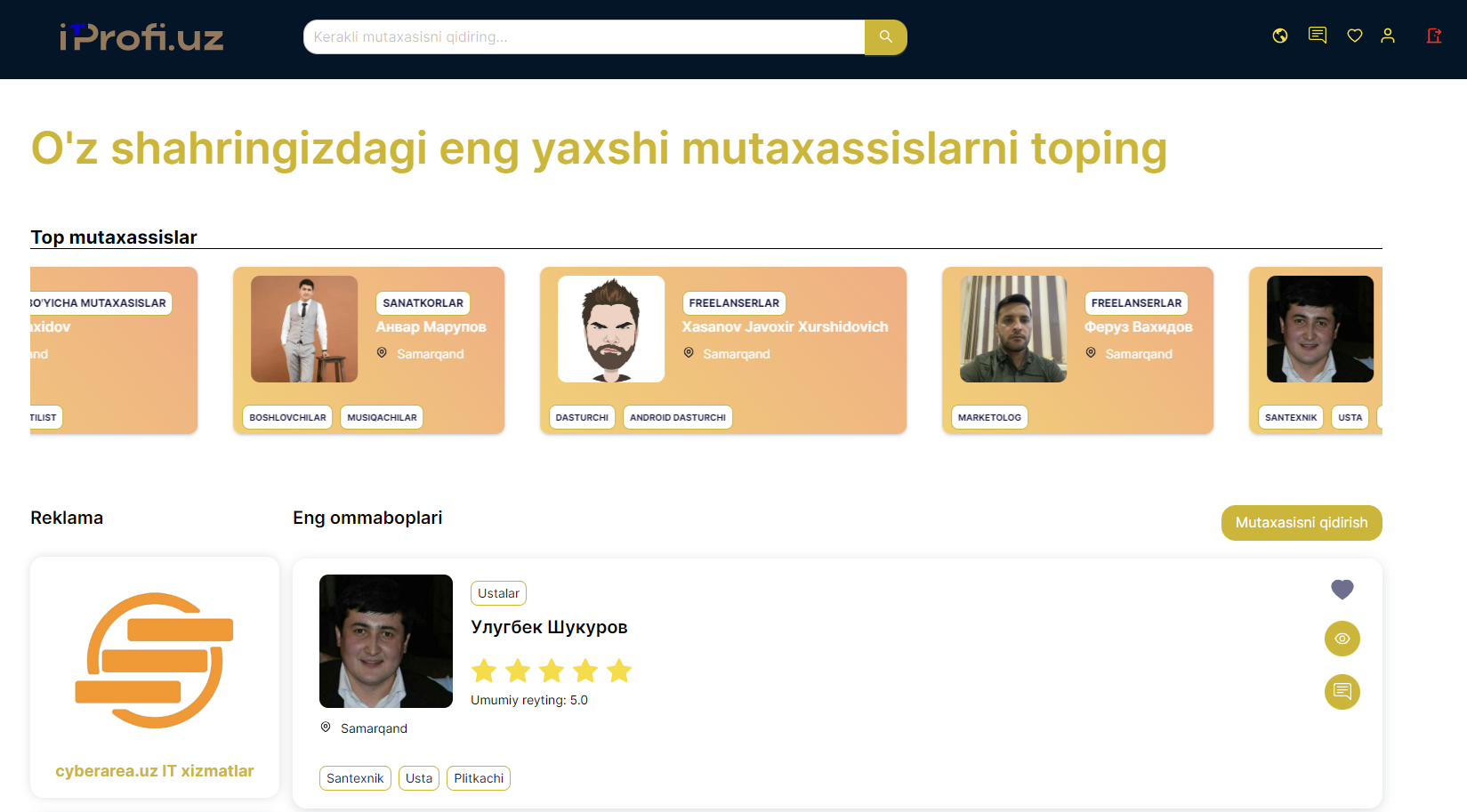The height and width of the screenshot is (812, 1467).
Task: Click the red logout icon
Action: click(x=1434, y=36)
